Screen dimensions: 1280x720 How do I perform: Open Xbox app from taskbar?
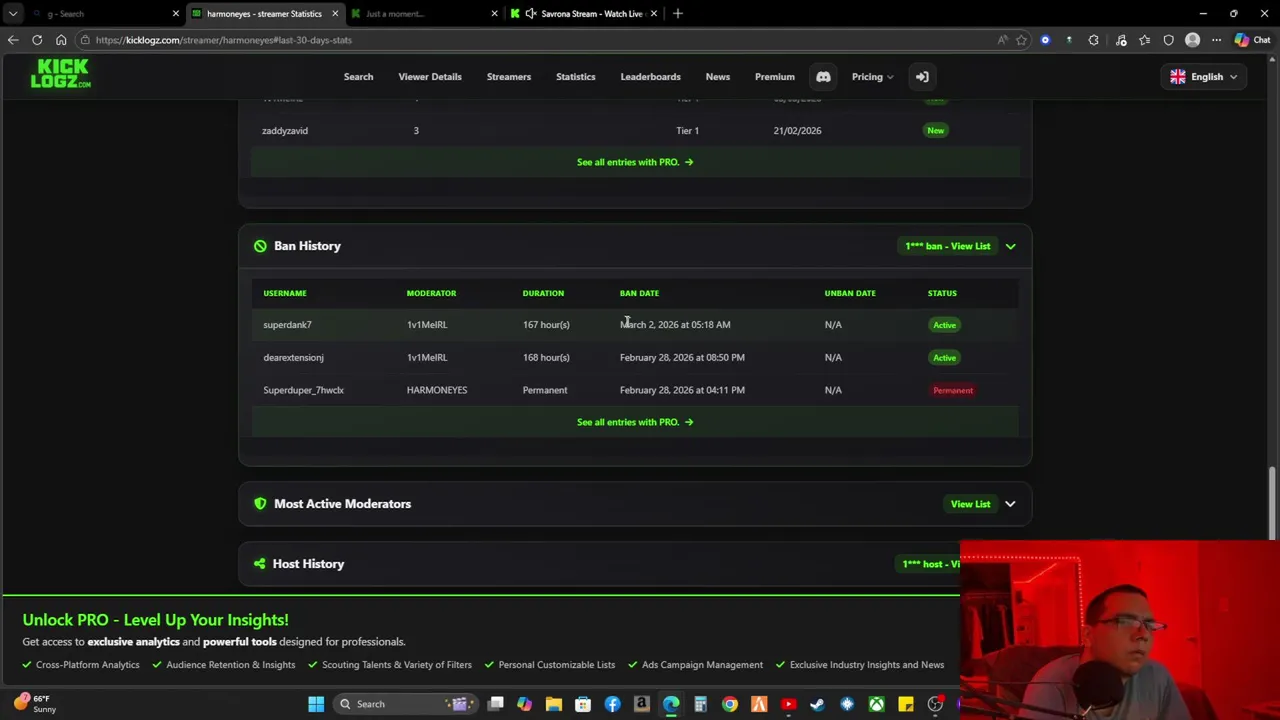pyautogui.click(x=876, y=704)
